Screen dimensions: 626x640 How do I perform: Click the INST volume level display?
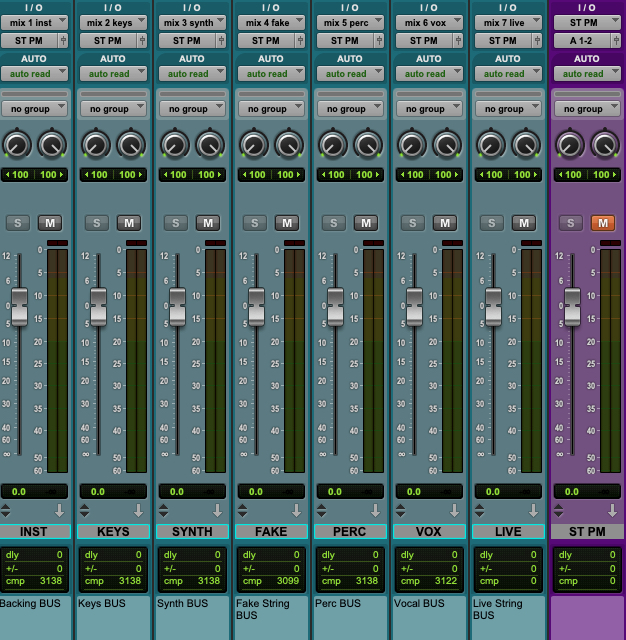click(34, 492)
